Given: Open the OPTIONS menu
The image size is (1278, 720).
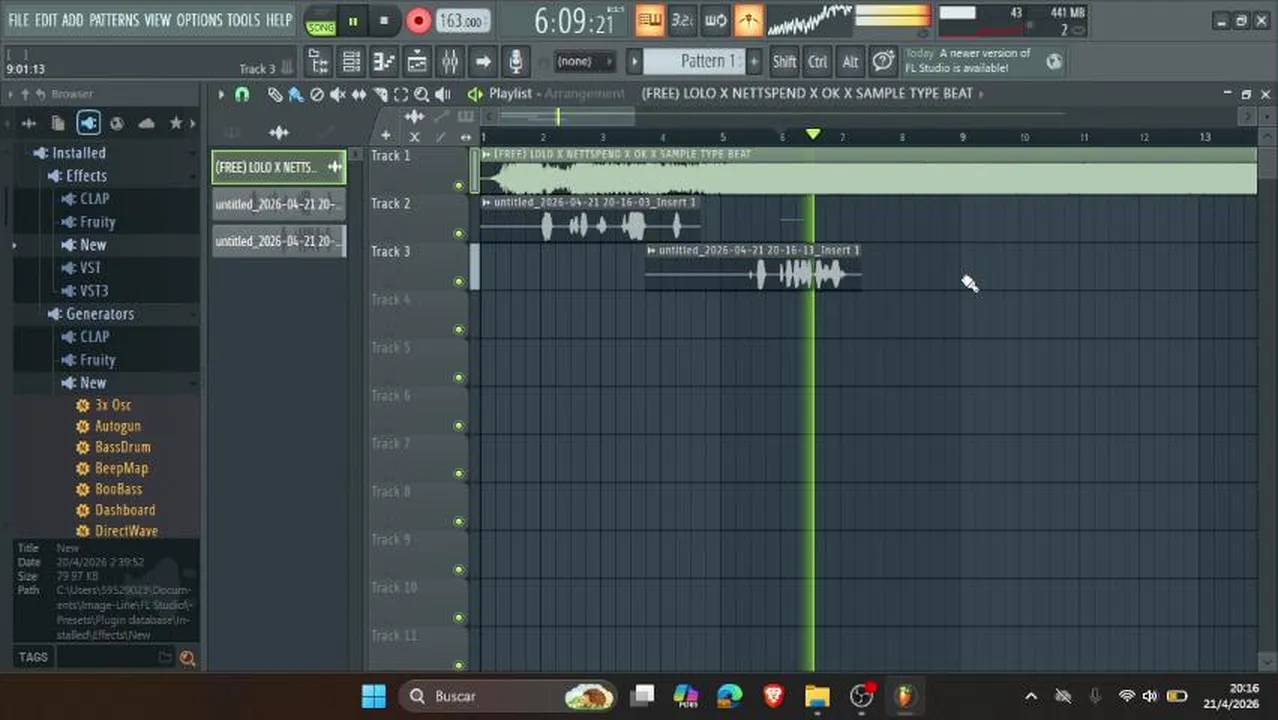Looking at the screenshot, I should pos(199,20).
